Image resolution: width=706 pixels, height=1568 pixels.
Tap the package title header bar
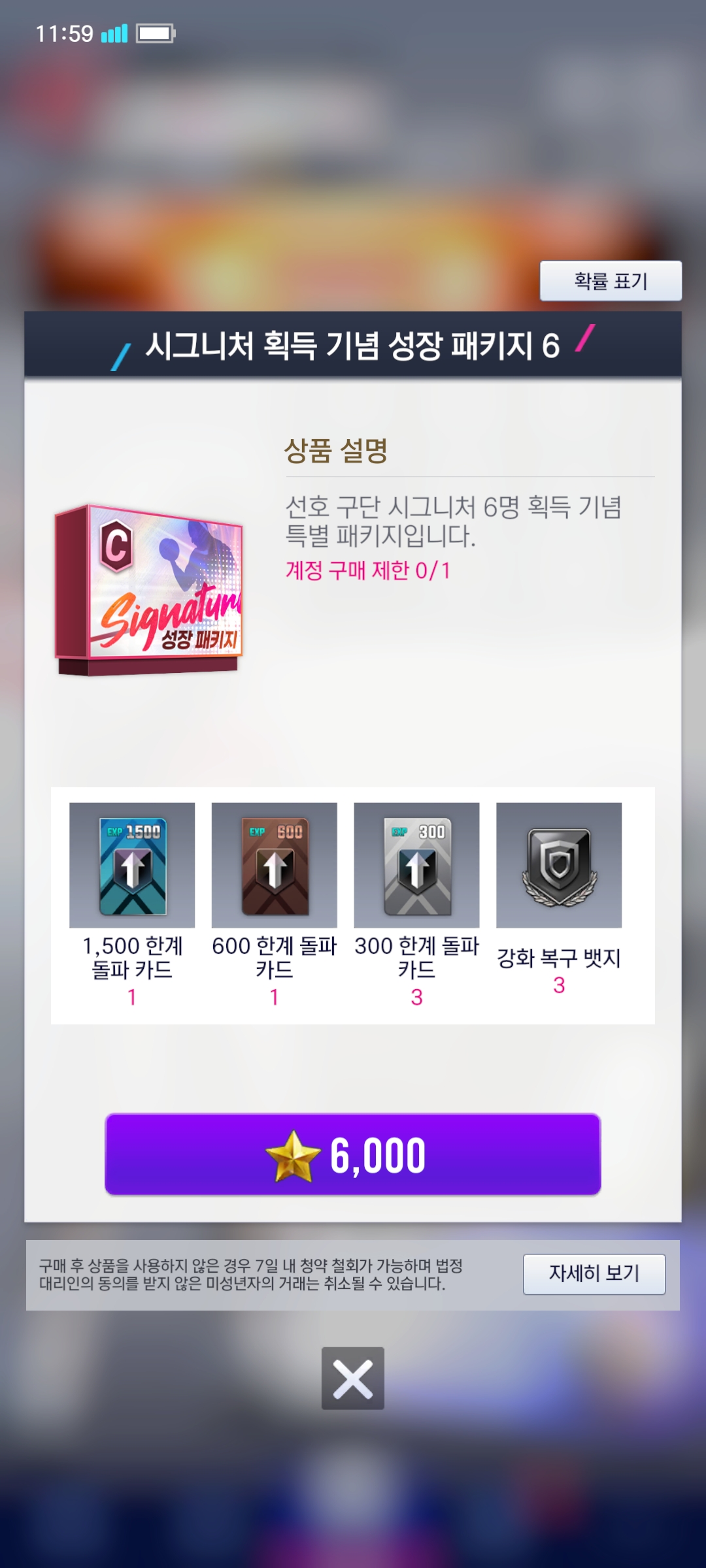tap(353, 344)
